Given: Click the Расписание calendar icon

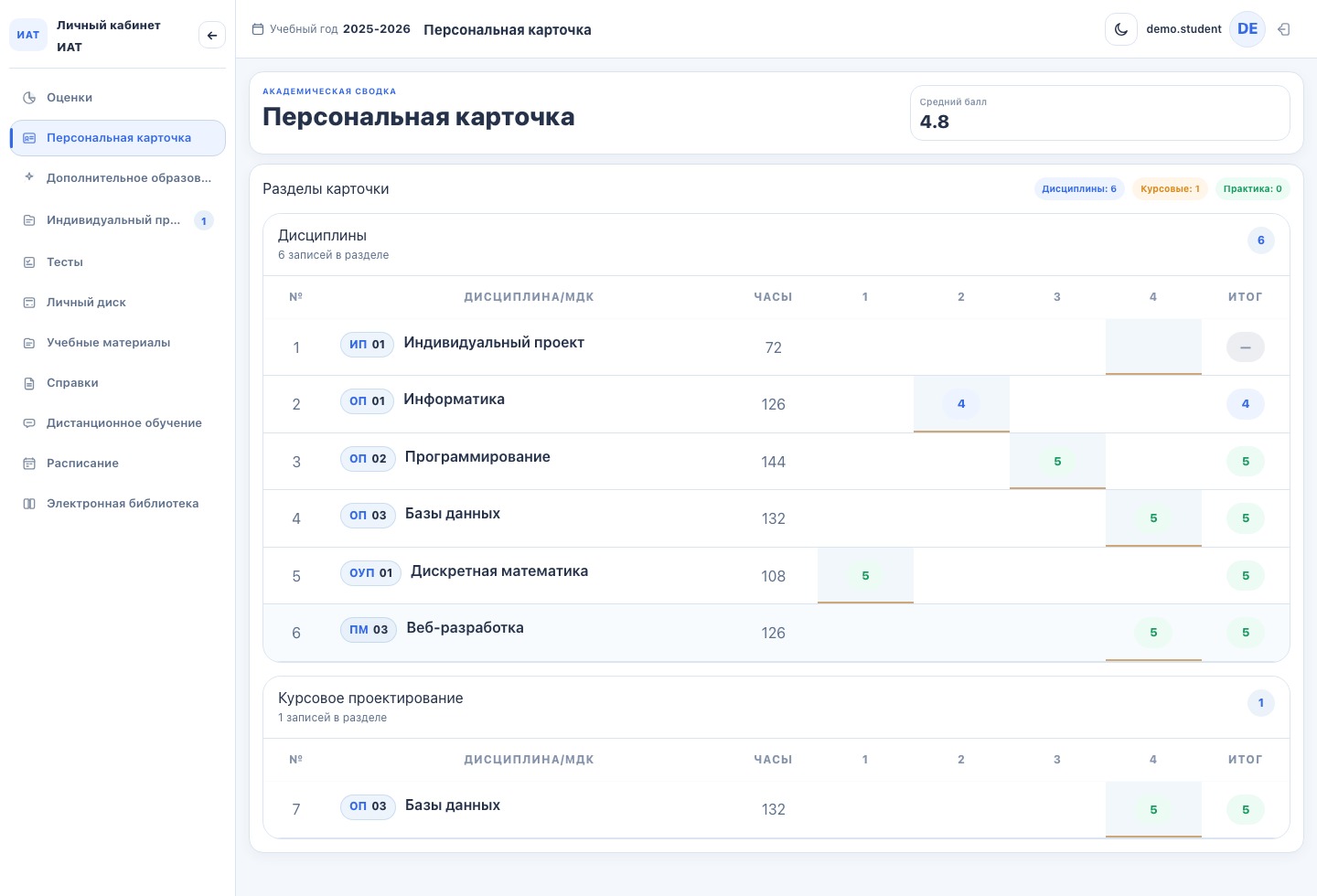Looking at the screenshot, I should (x=29, y=464).
